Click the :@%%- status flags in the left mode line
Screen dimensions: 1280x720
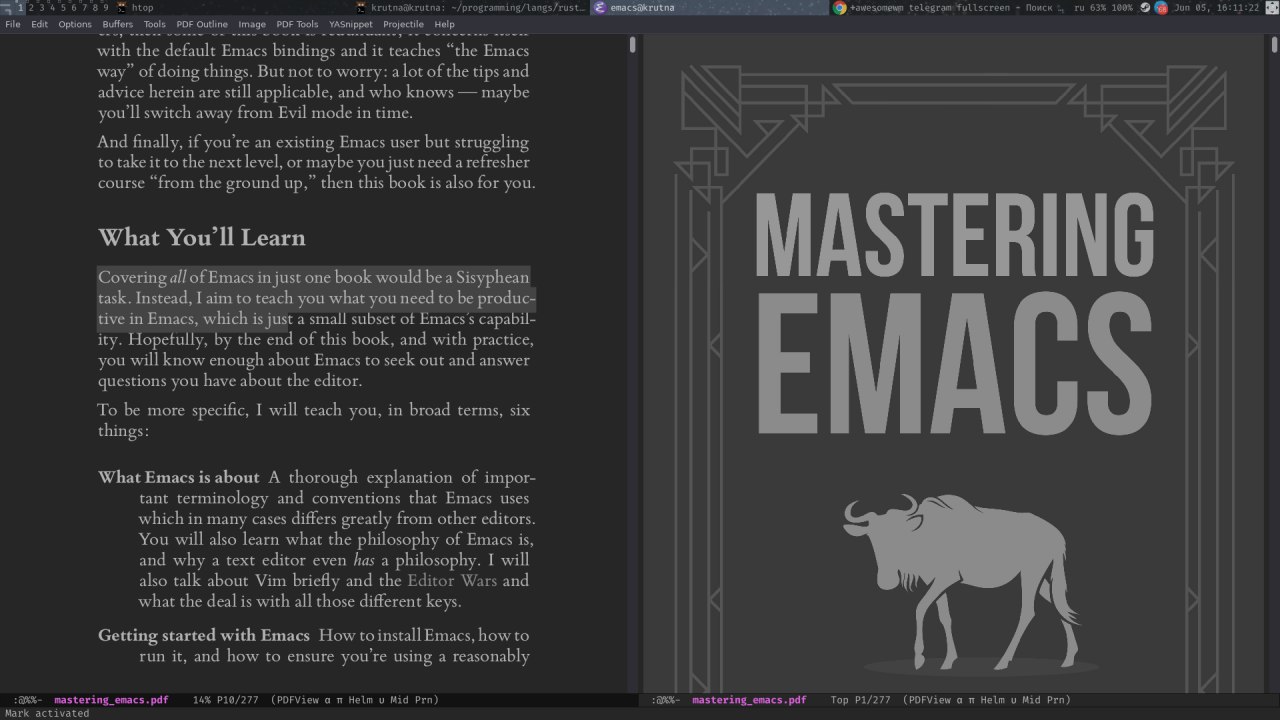tap(27, 700)
